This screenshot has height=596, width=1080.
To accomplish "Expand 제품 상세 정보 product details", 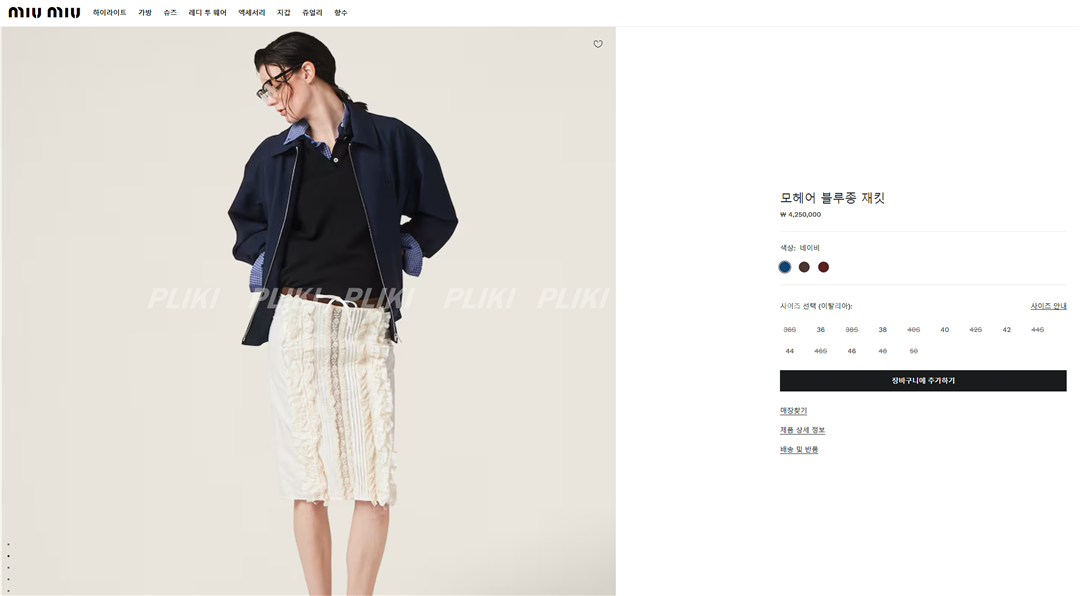I will [x=802, y=430].
